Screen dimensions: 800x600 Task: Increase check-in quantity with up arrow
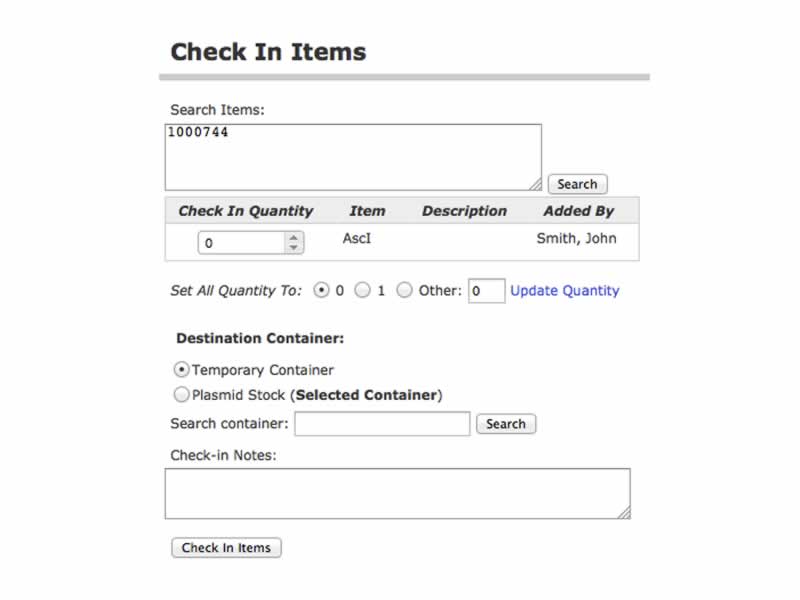[293, 237]
